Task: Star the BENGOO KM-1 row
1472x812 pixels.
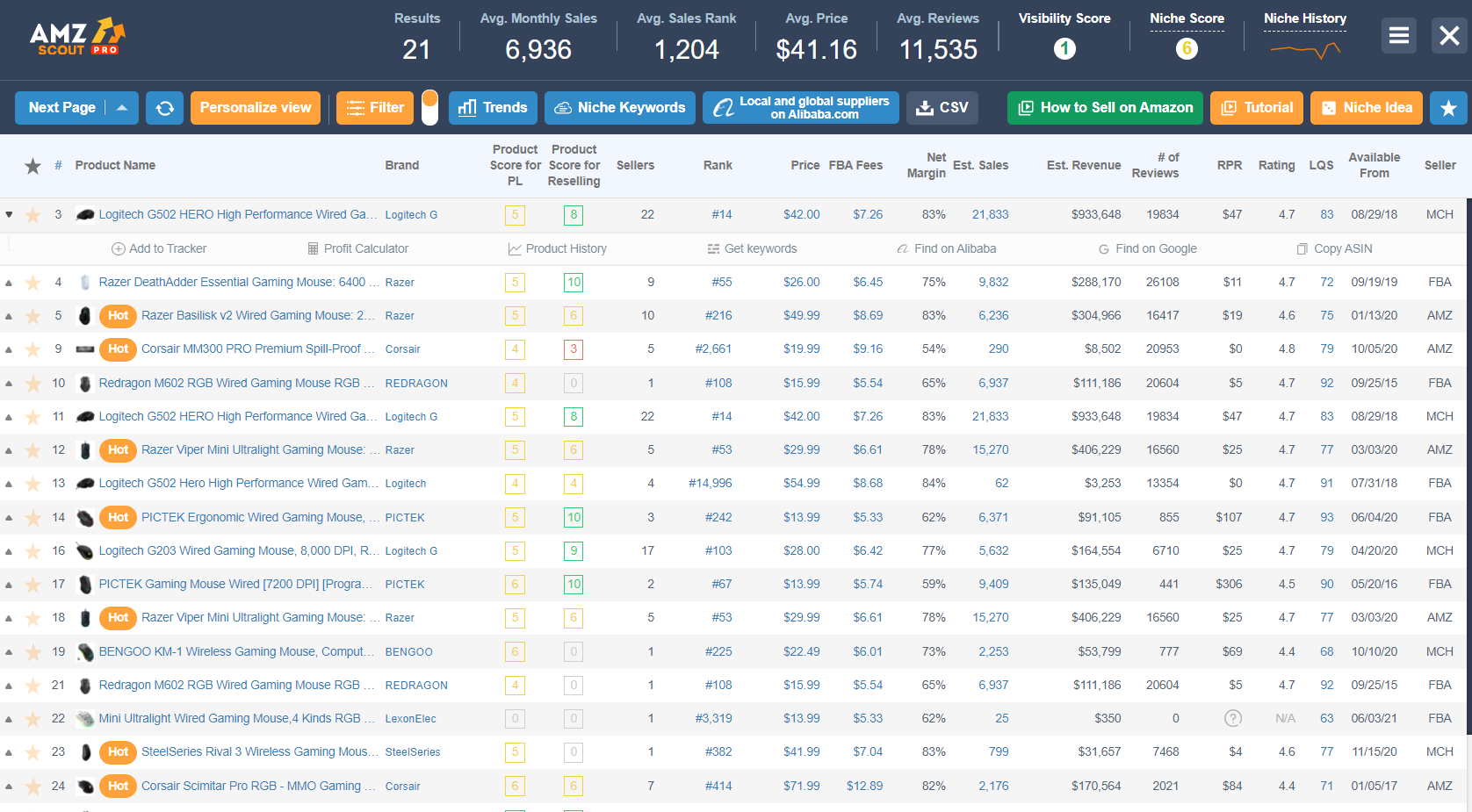Action: pyautogui.click(x=32, y=652)
